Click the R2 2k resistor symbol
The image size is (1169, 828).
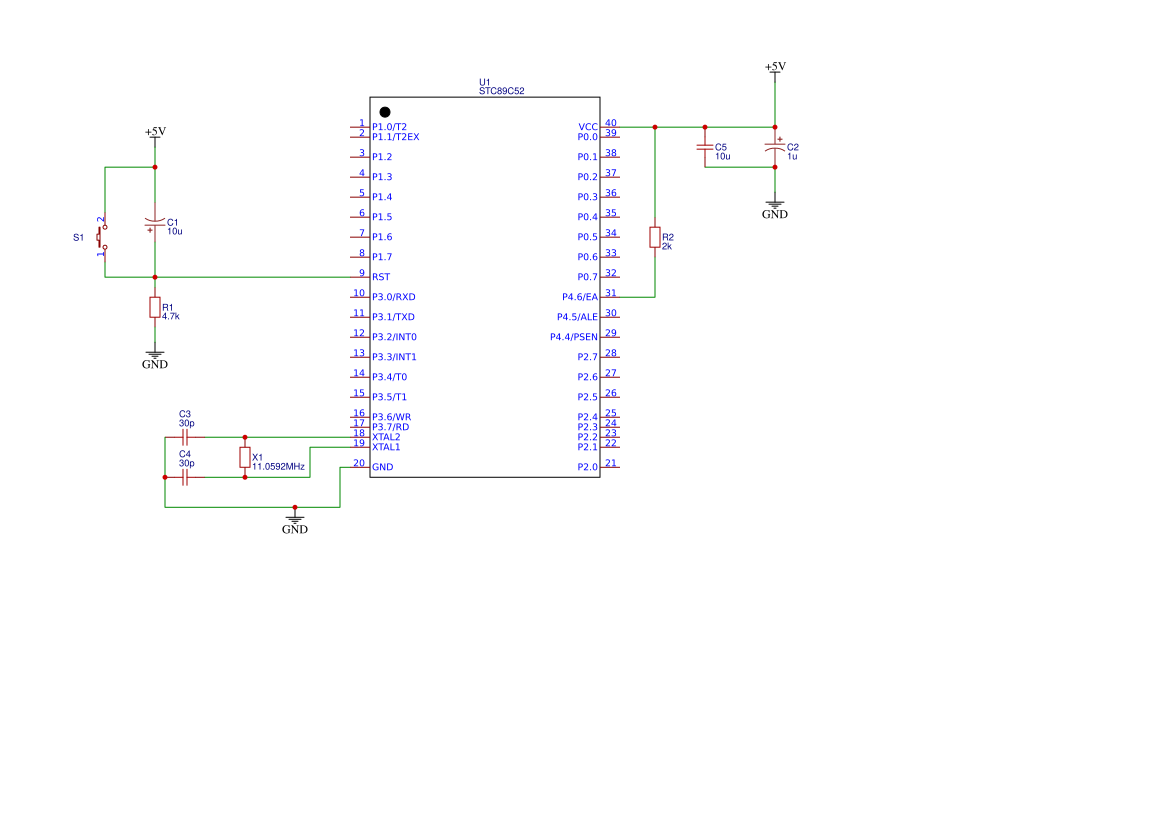coord(654,237)
